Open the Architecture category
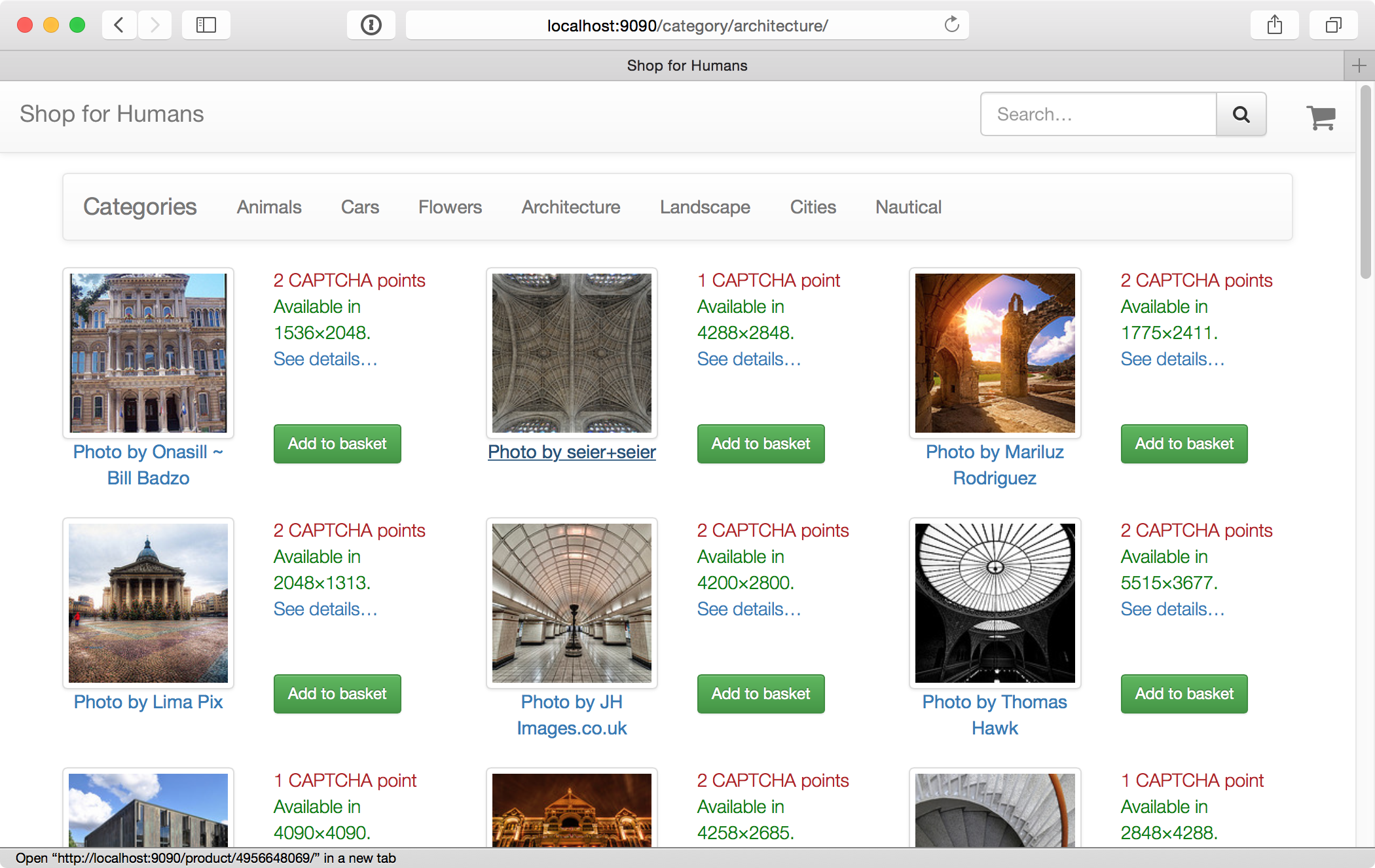The image size is (1375, 868). [x=571, y=207]
